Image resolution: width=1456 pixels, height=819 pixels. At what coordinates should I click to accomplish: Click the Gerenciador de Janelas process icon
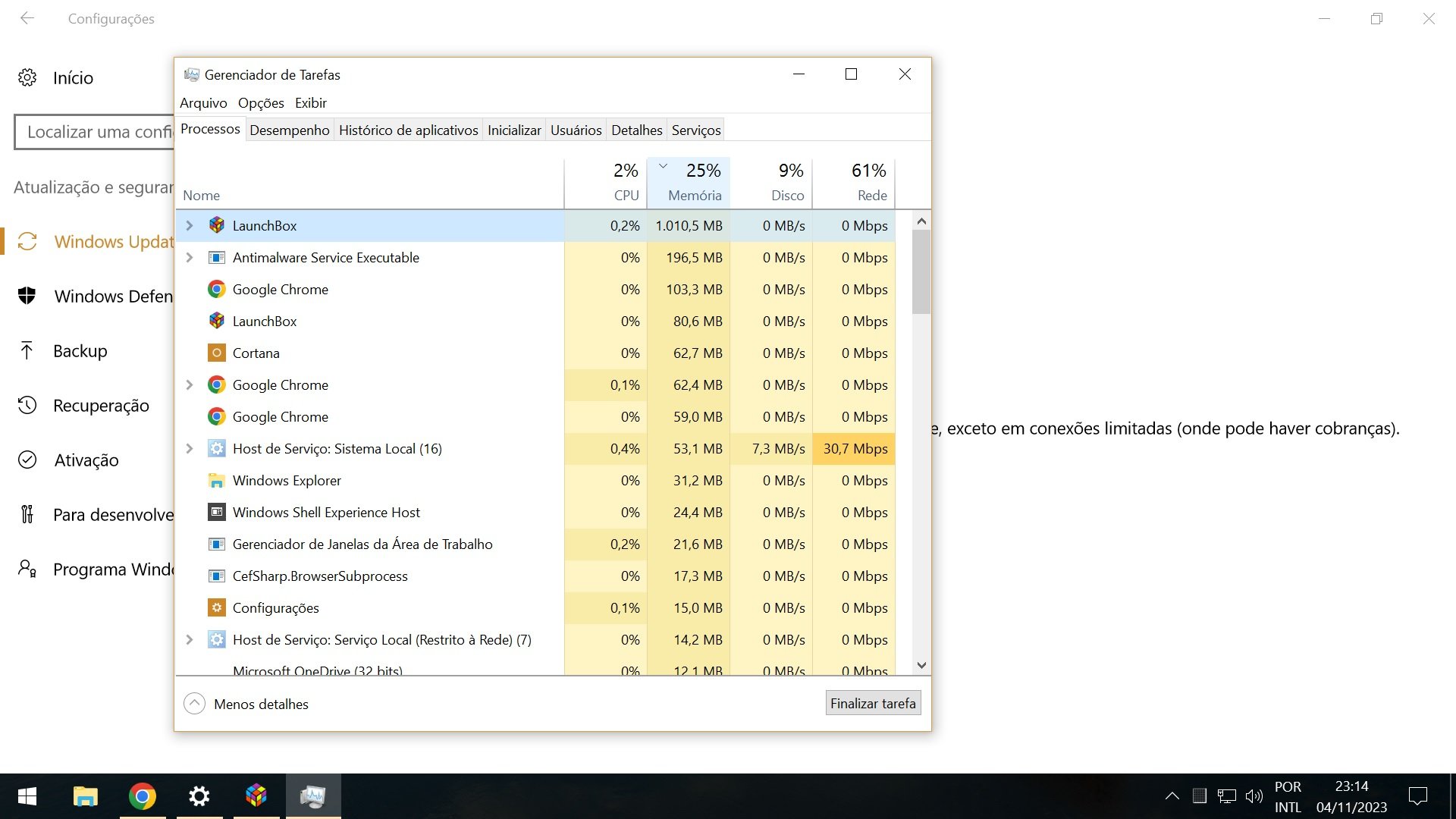click(217, 544)
